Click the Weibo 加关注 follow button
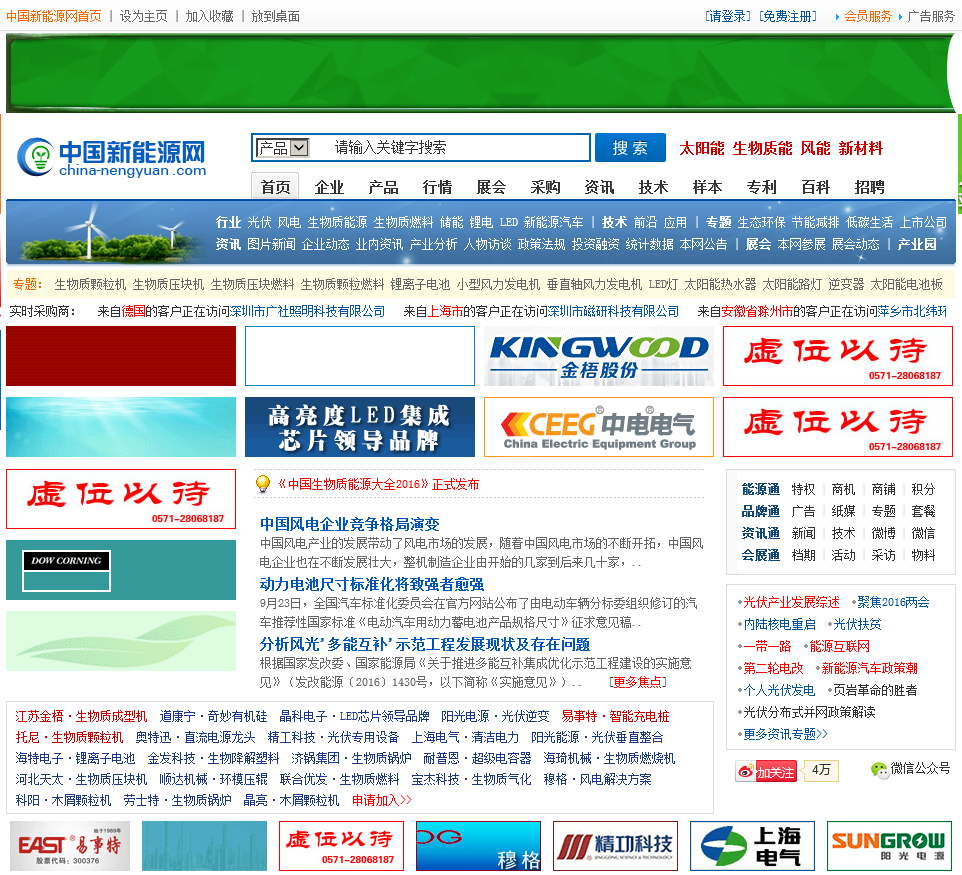 pyautogui.click(x=766, y=771)
